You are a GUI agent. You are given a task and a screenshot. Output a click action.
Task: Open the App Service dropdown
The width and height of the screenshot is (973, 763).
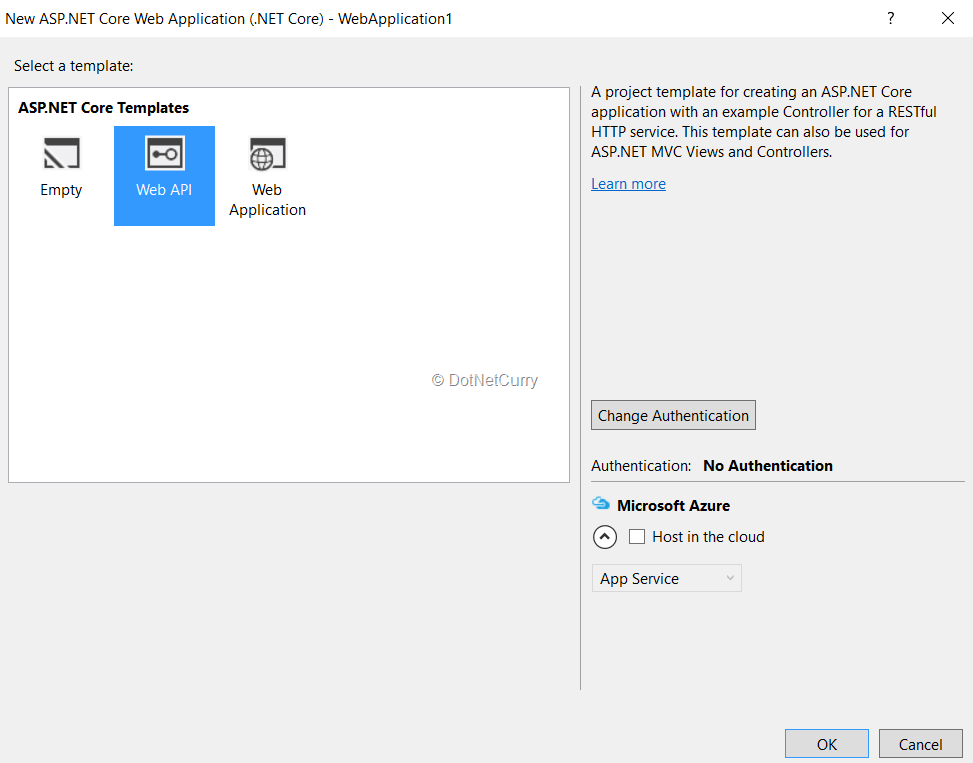coord(666,579)
